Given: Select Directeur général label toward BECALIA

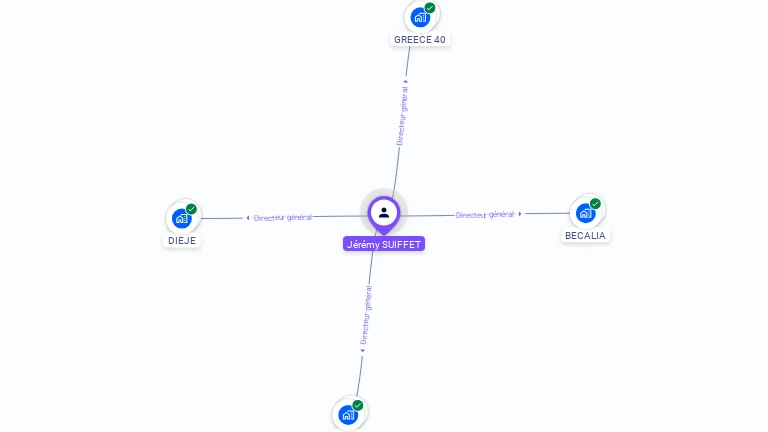Looking at the screenshot, I should 485,215.
